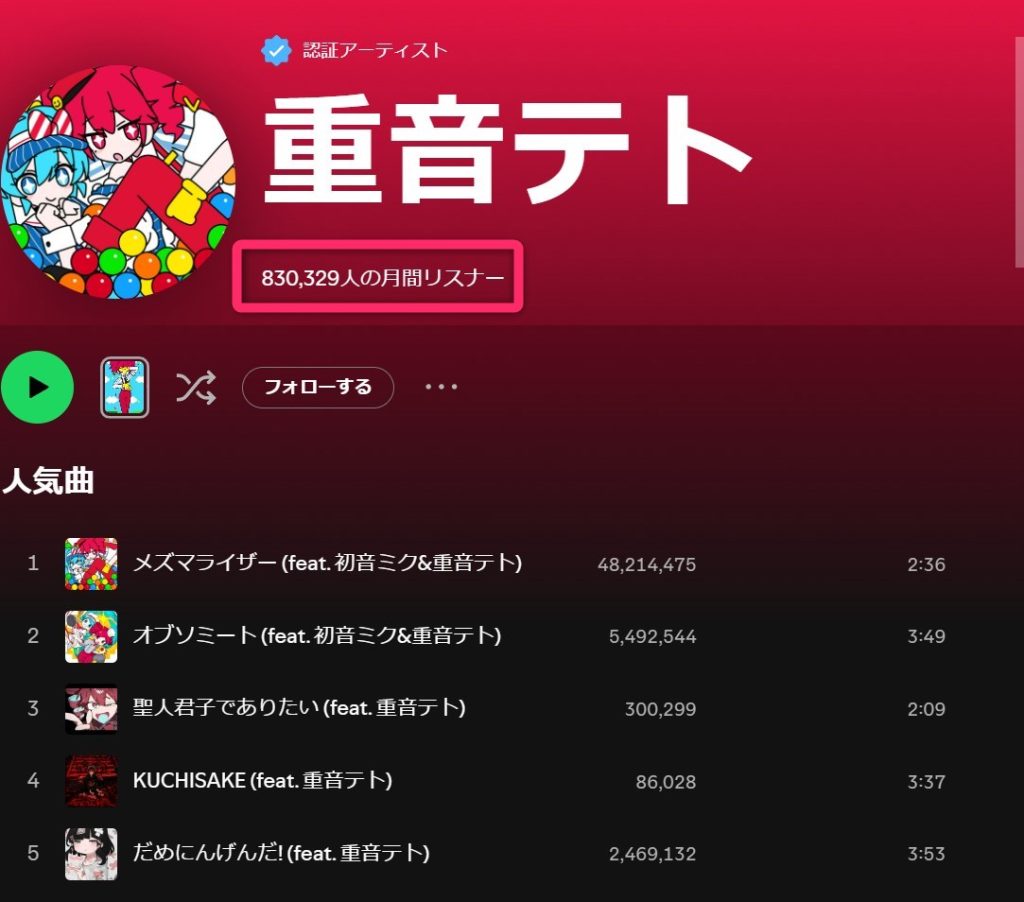
Task: Open the small album preview thumbnail
Action: pos(124,387)
